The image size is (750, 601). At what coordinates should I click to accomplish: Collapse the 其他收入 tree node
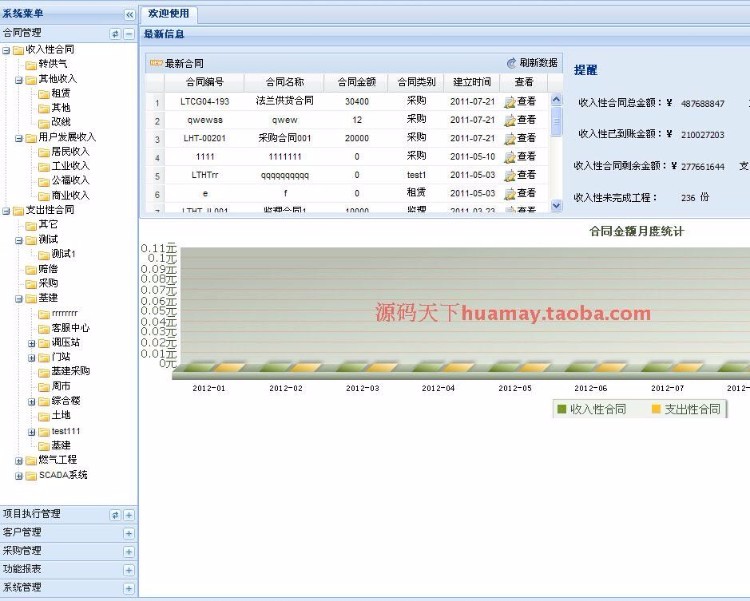19,80
